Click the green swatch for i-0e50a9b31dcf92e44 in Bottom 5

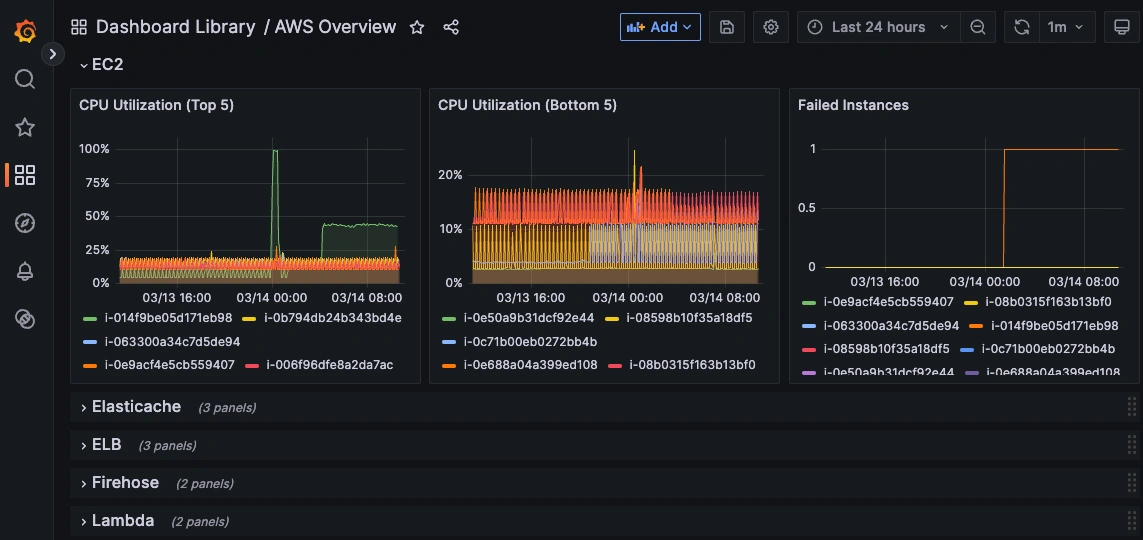point(450,318)
